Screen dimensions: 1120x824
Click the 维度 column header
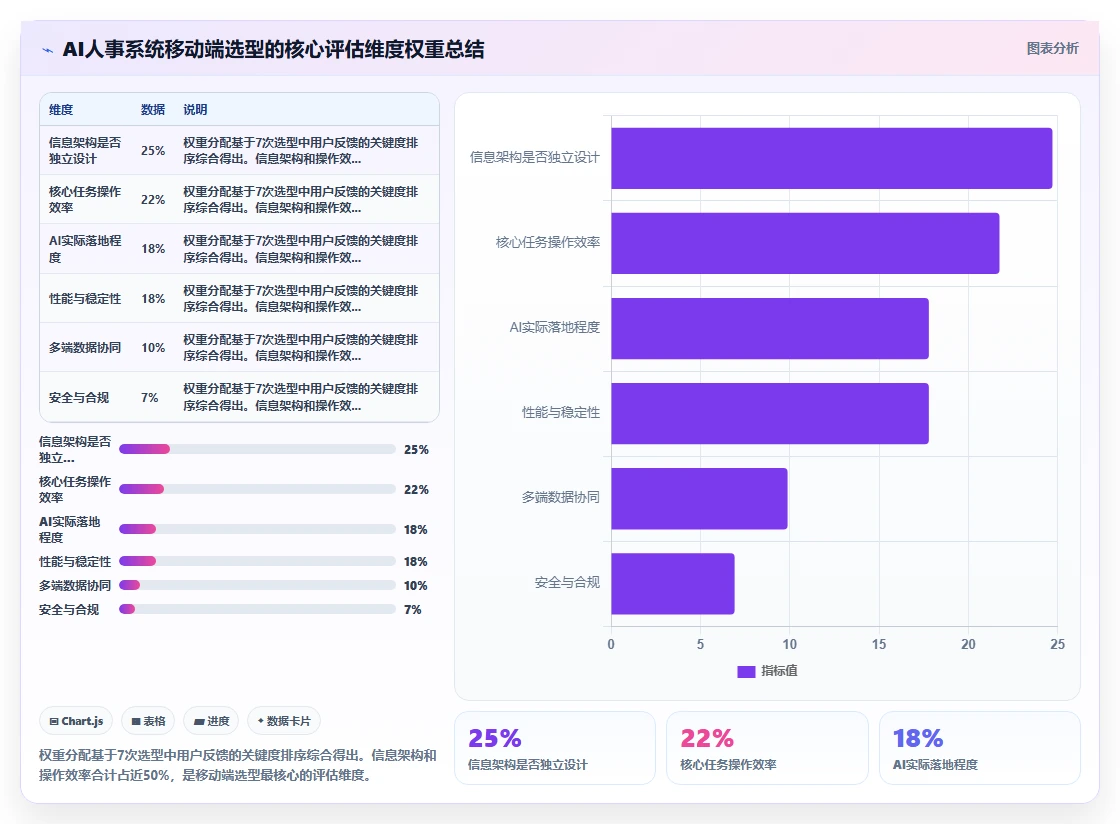click(x=61, y=109)
